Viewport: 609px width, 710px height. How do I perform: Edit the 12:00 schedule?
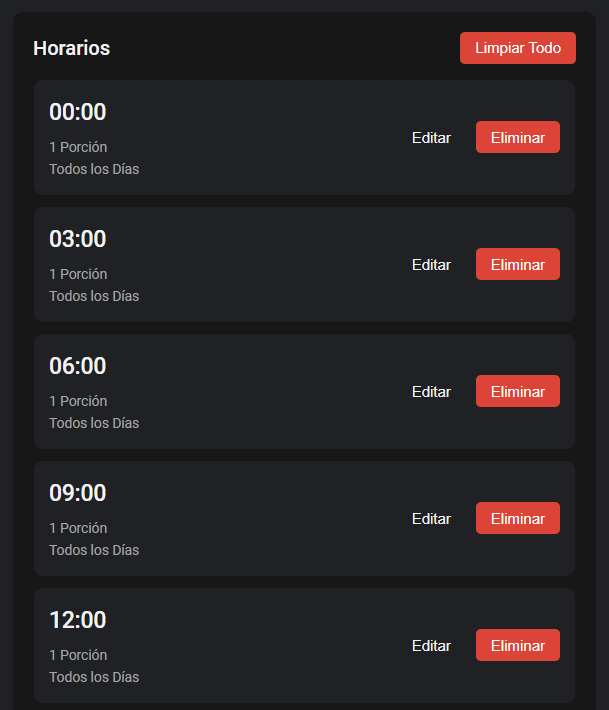tap(431, 646)
